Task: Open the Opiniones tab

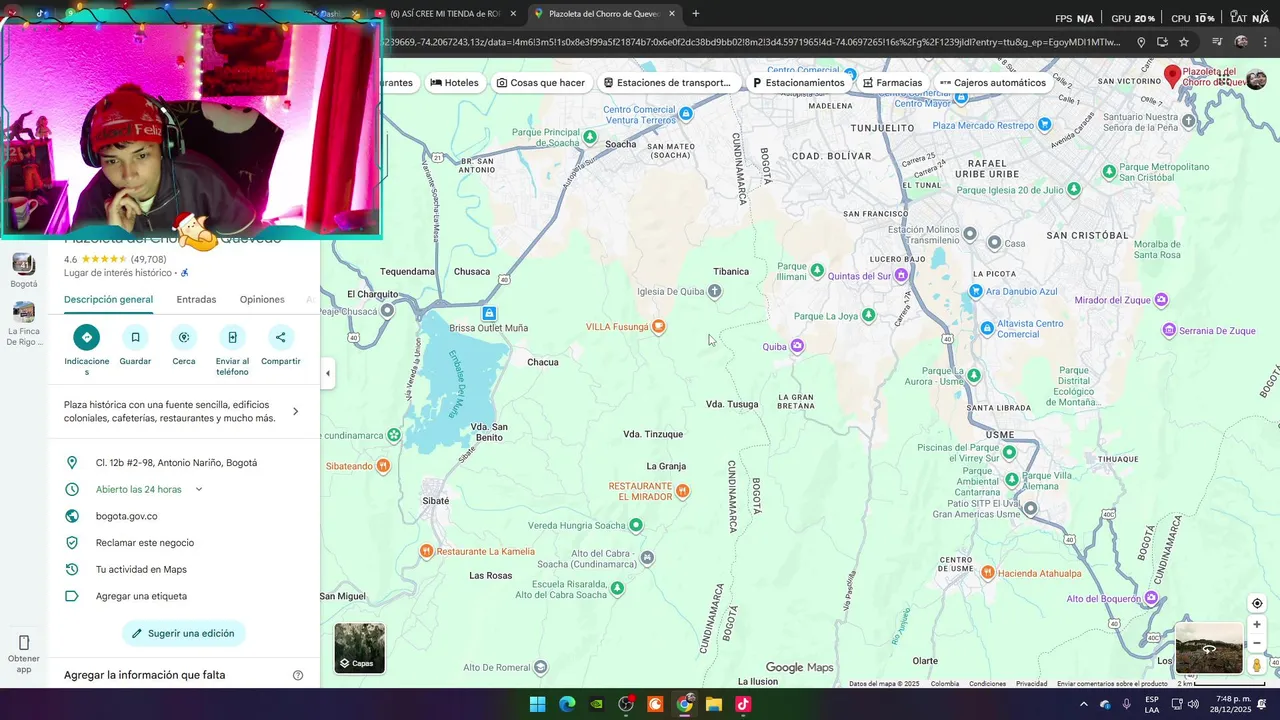Action: 262,299
